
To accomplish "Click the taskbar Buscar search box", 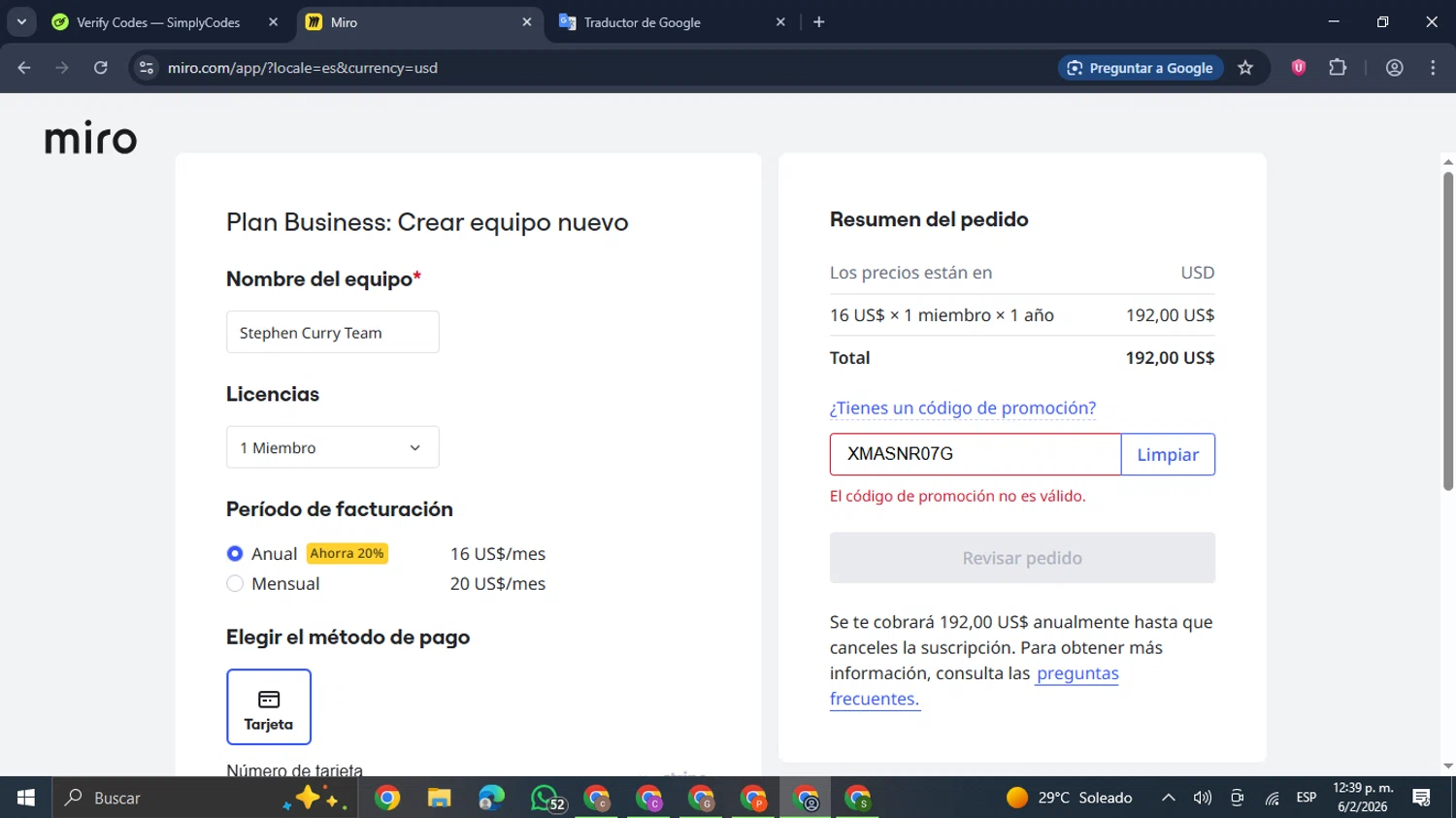I will [x=204, y=798].
